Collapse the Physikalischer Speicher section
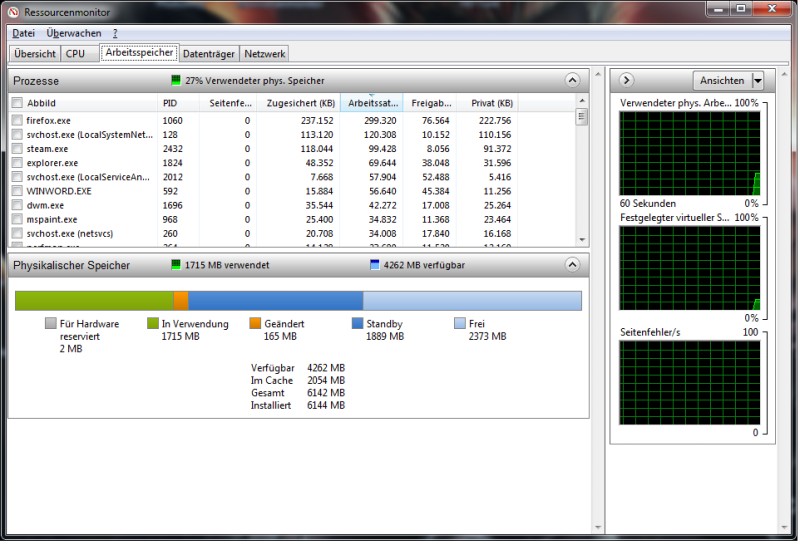Viewport: 800px width, 545px height. (572, 265)
